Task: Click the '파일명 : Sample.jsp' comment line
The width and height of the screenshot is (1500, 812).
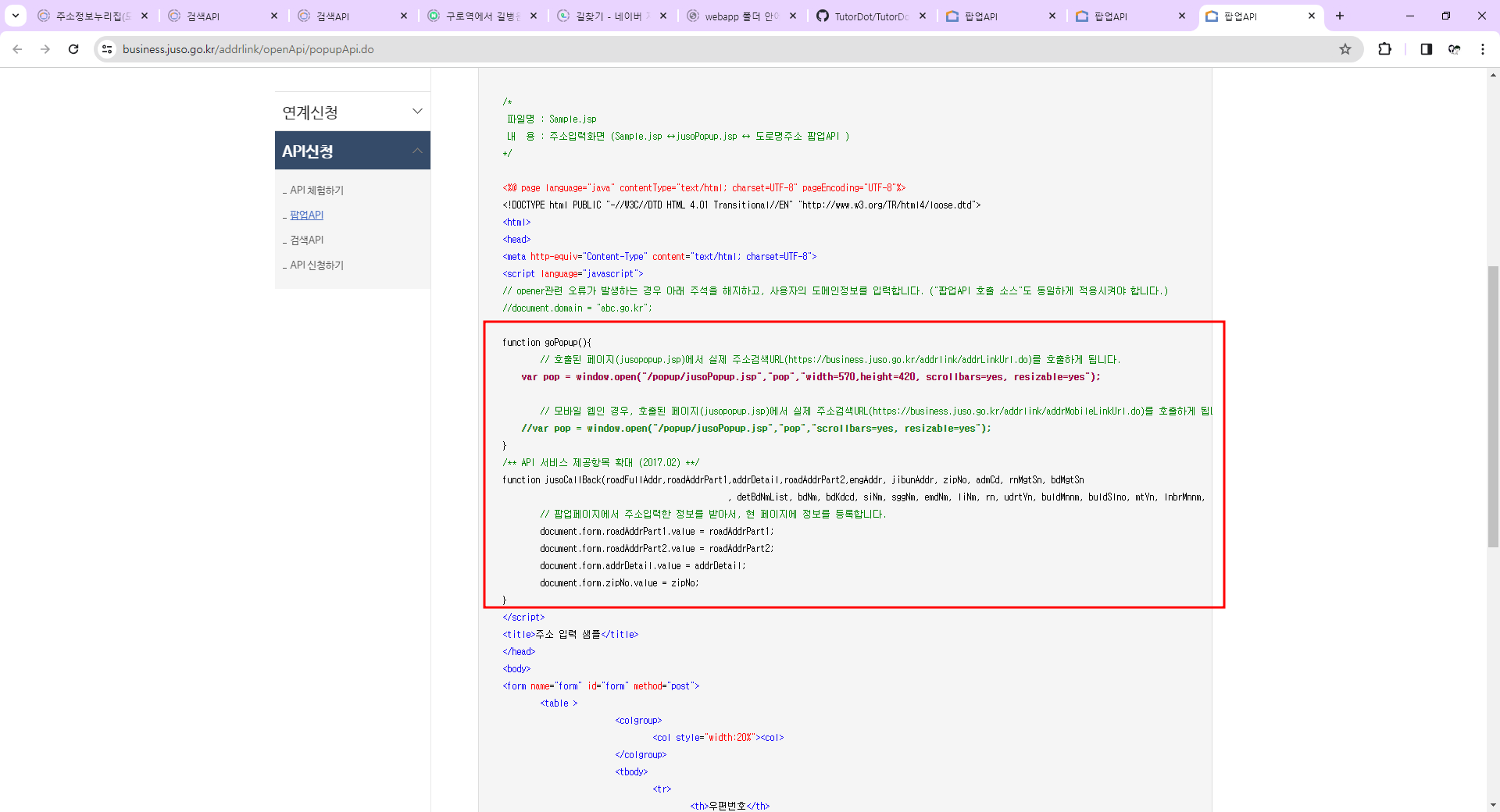Action: point(552,119)
